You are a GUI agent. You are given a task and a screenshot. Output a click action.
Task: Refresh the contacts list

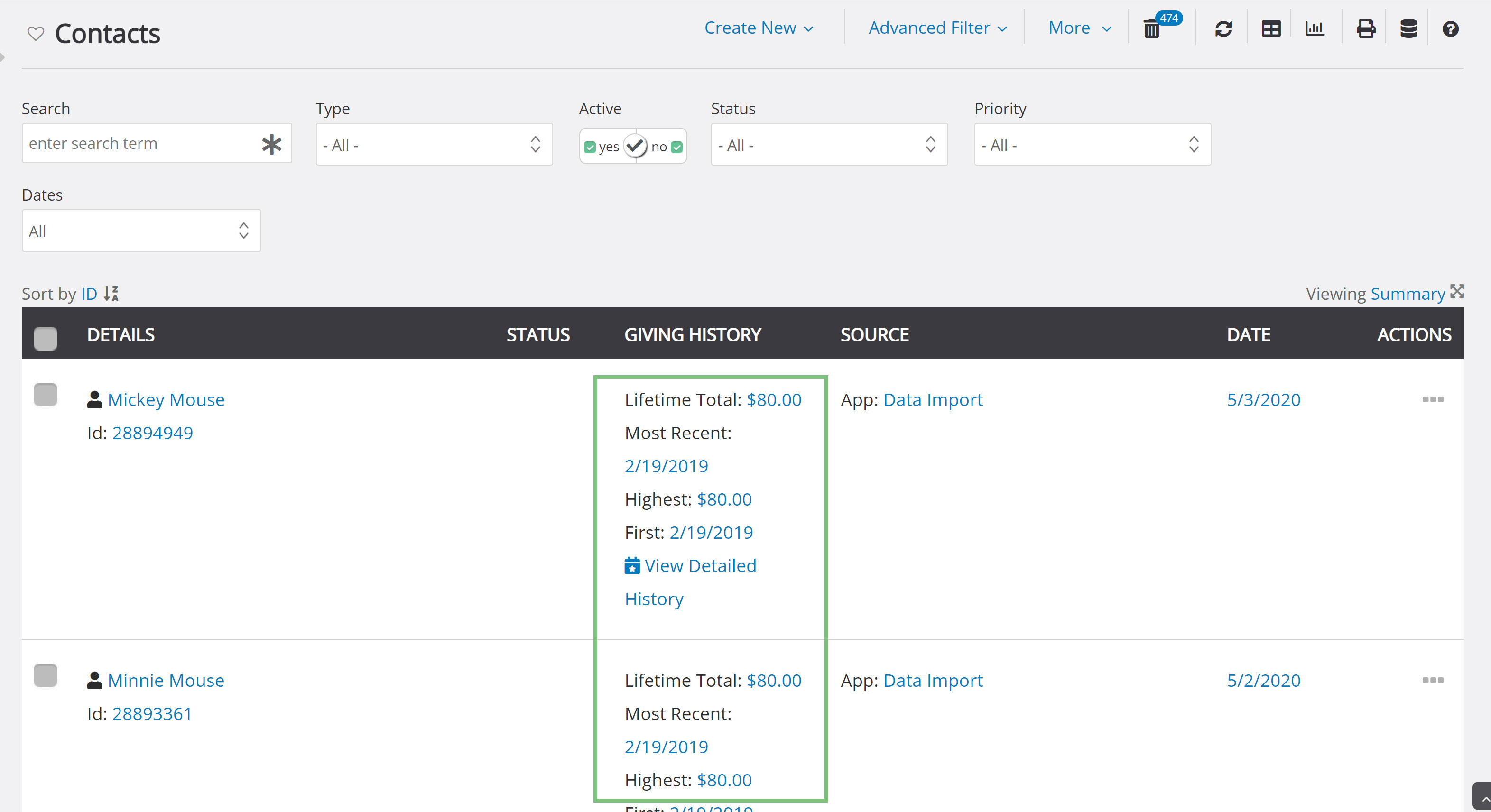1223,28
